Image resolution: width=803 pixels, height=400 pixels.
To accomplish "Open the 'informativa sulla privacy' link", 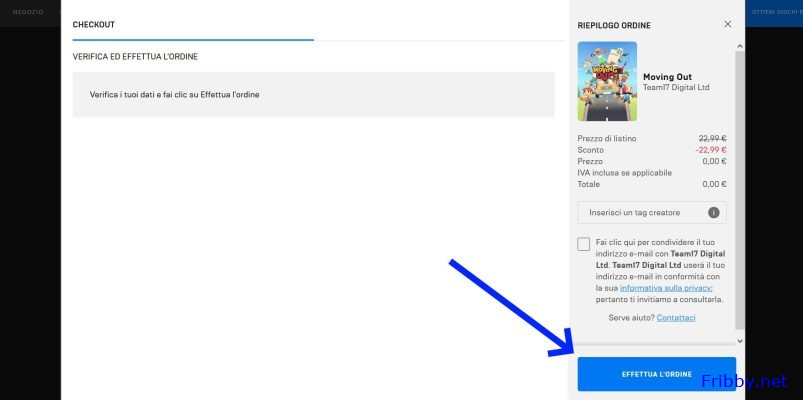I will (x=665, y=287).
